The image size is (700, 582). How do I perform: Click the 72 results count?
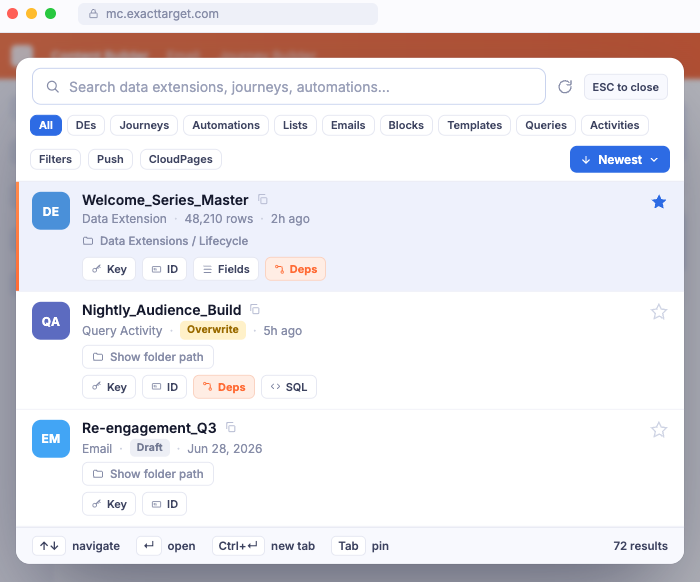640,546
